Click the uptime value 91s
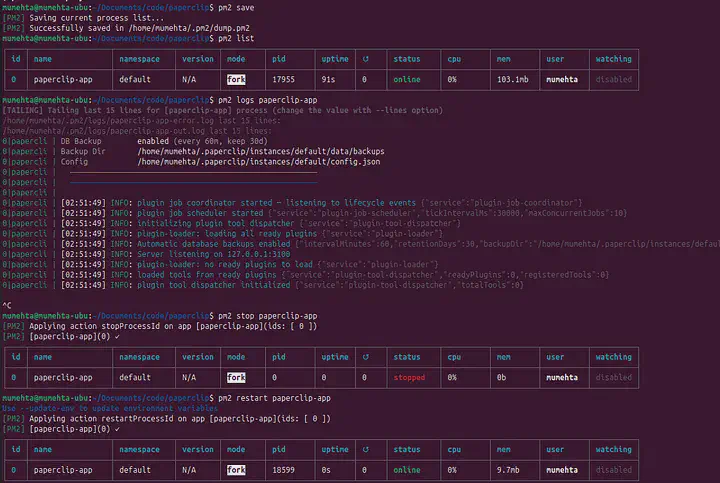This screenshot has height=483, width=720. pyautogui.click(x=330, y=79)
